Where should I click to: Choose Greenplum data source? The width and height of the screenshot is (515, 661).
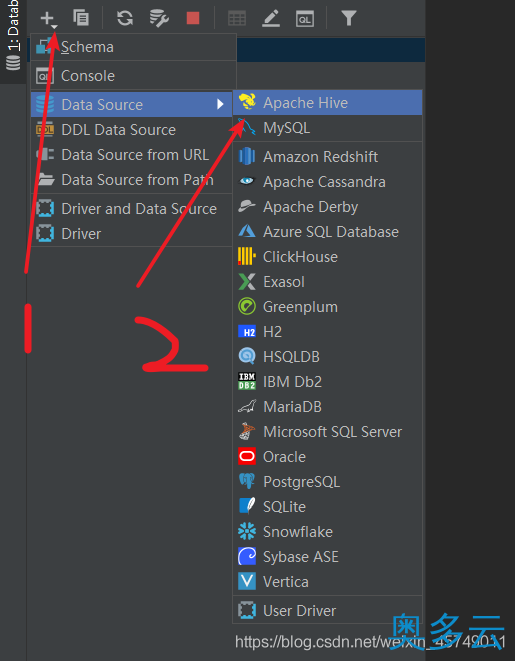click(x=327, y=307)
